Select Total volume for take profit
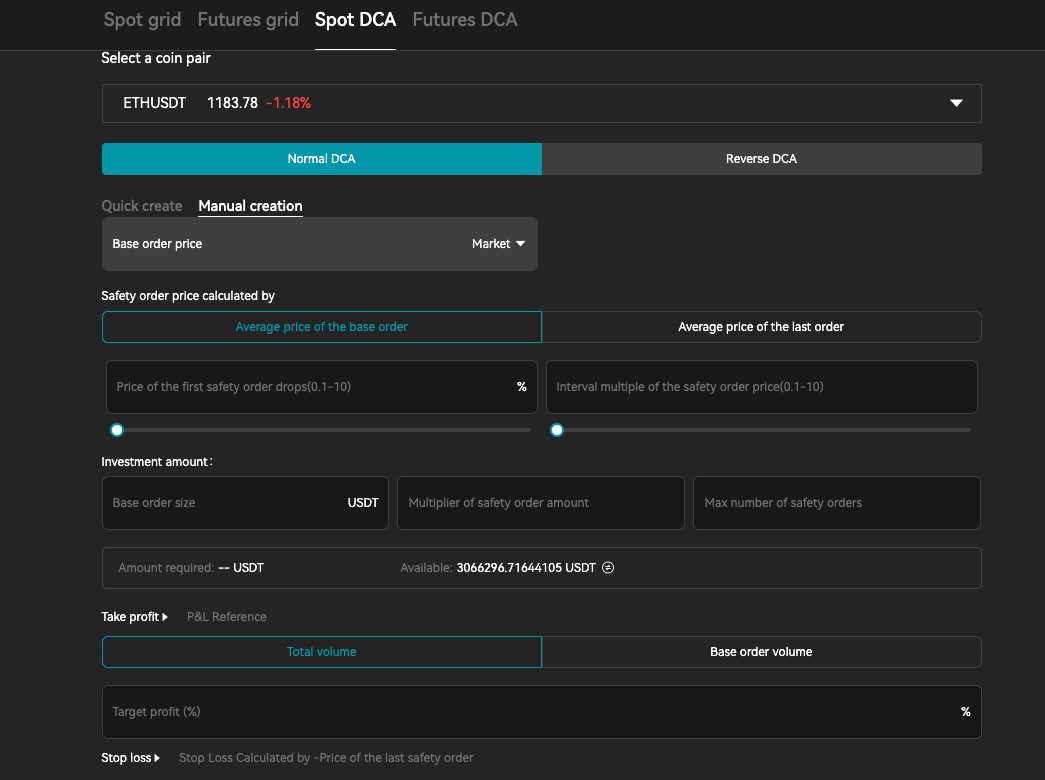The height and width of the screenshot is (780, 1045). (321, 652)
